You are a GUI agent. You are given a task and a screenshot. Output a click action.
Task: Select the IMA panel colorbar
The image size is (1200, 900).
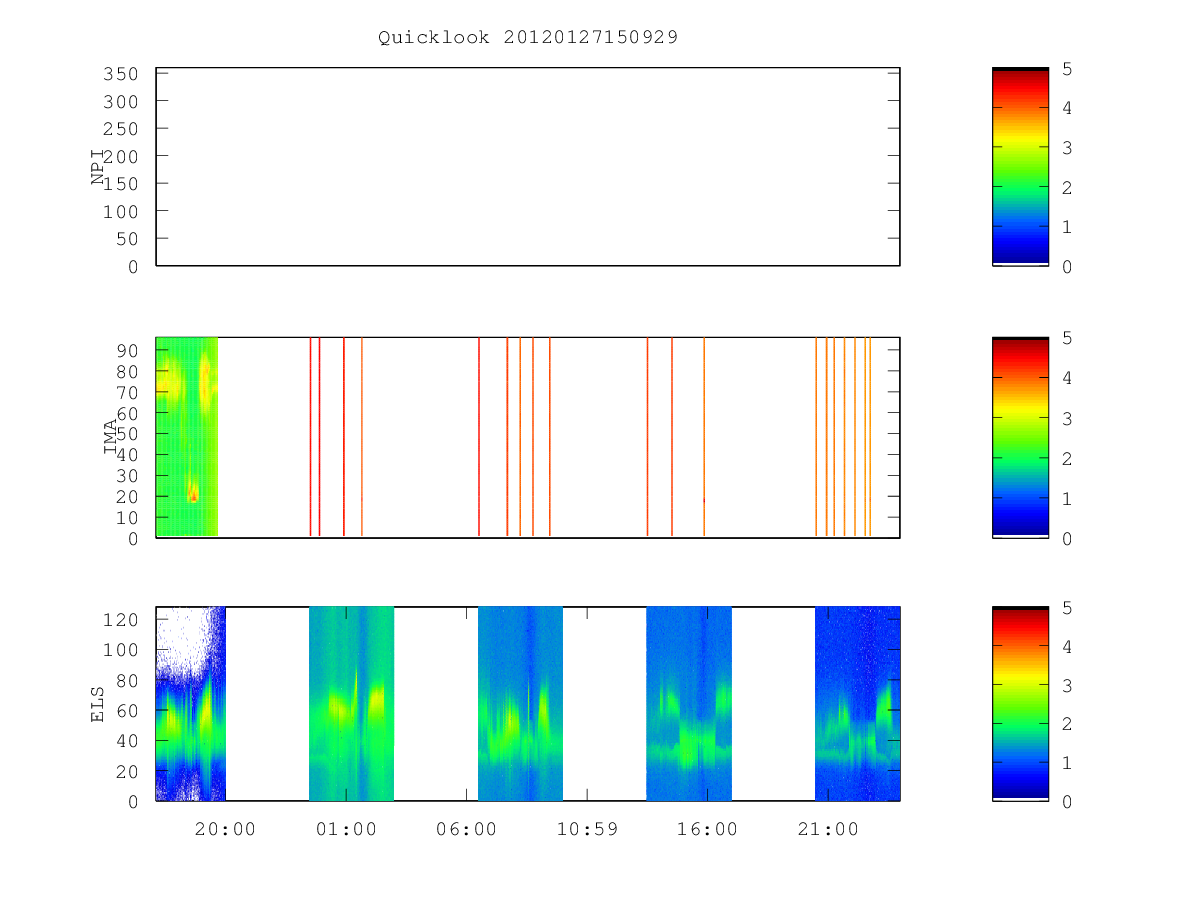coord(1020,438)
